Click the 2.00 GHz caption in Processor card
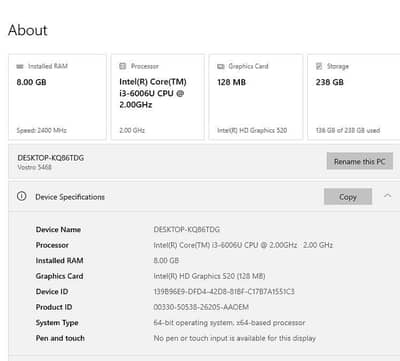The height and width of the screenshot is (361, 400). click(132, 130)
